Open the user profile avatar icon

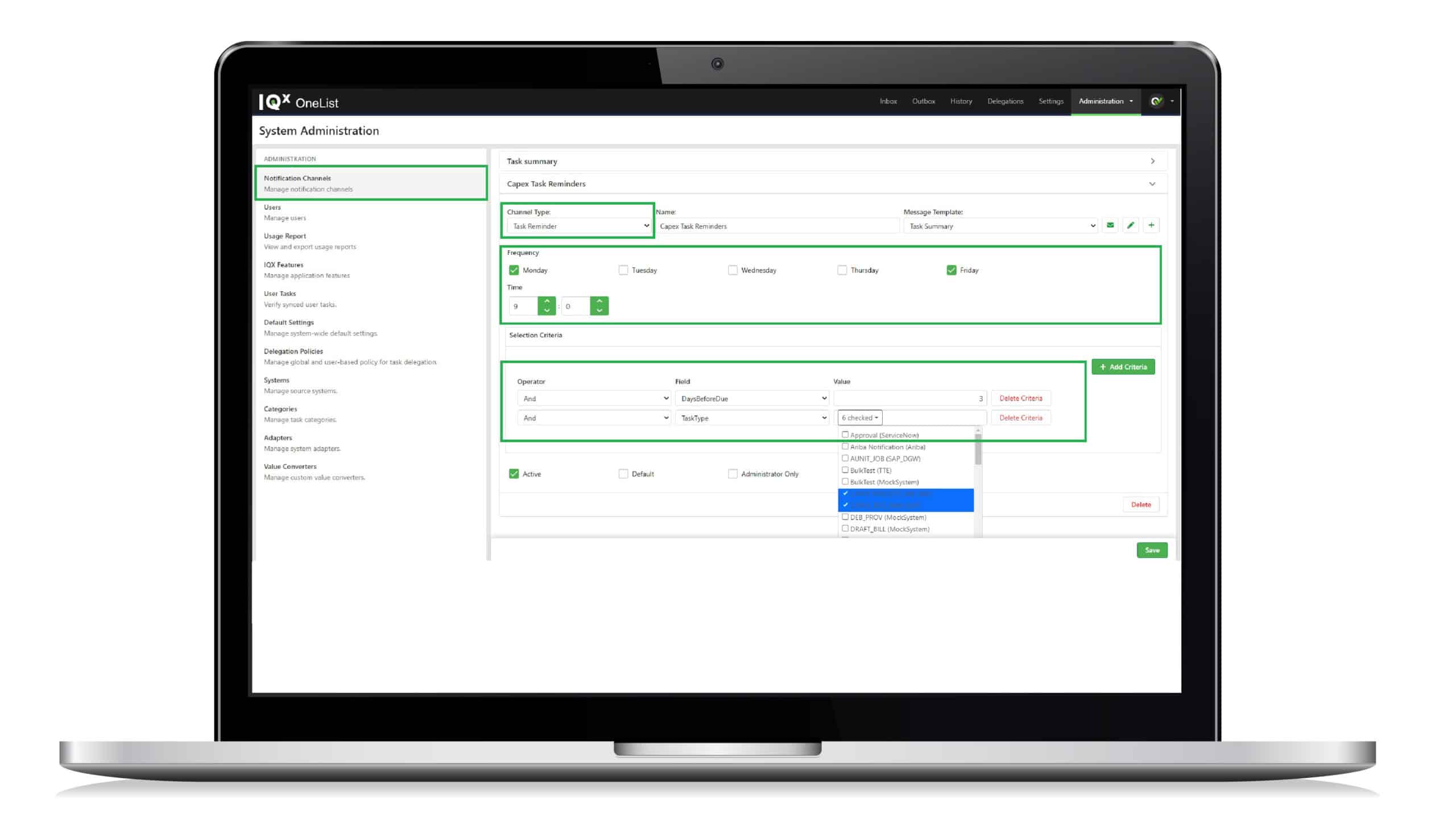click(x=1156, y=101)
